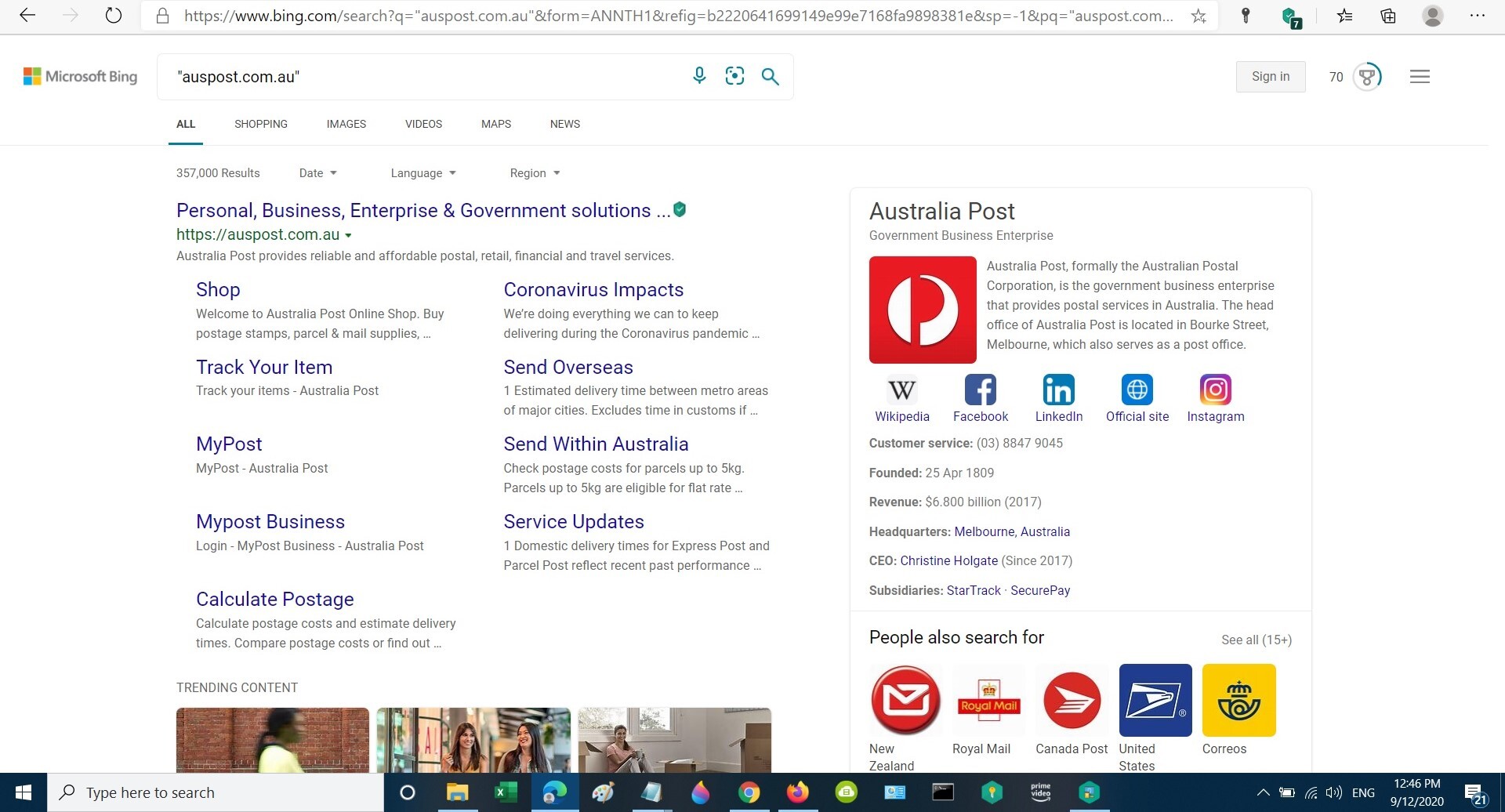Switch to the Shopping tab
The width and height of the screenshot is (1505, 812).
click(261, 124)
